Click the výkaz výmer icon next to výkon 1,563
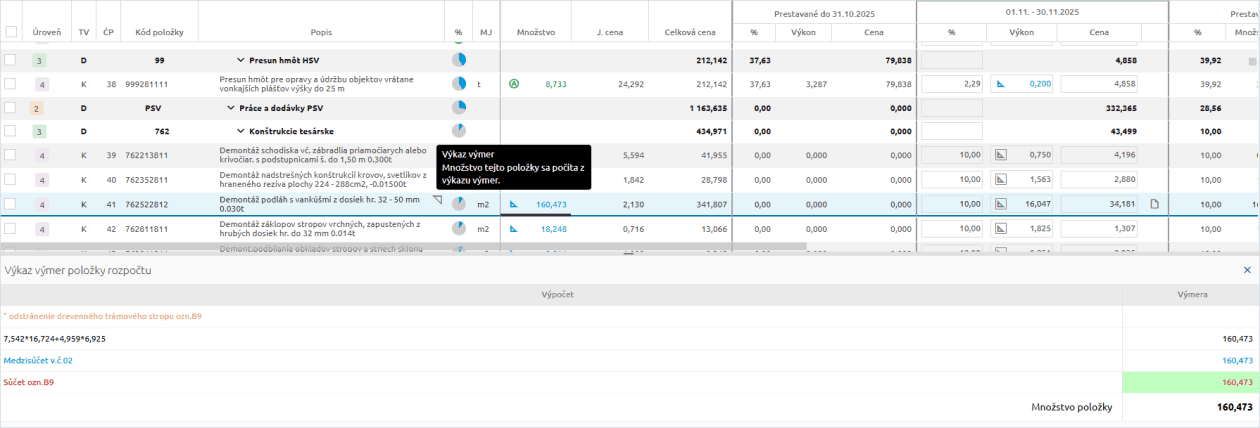Viewport: 1260px width, 428px height. coord(1000,179)
